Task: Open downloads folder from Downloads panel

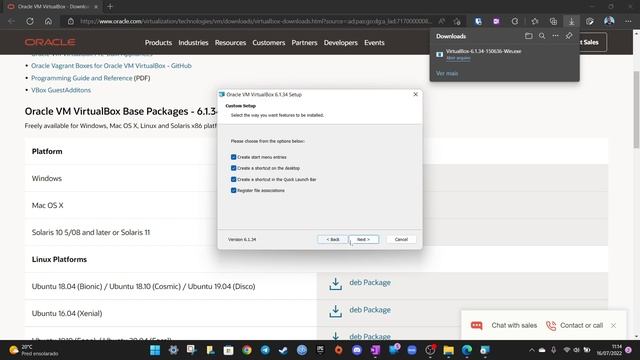Action: point(529,36)
